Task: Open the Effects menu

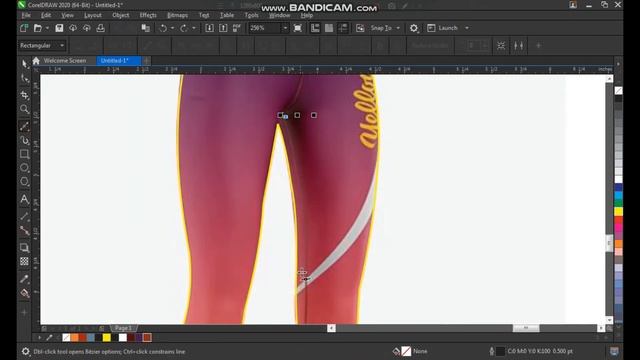Action: pos(148,15)
